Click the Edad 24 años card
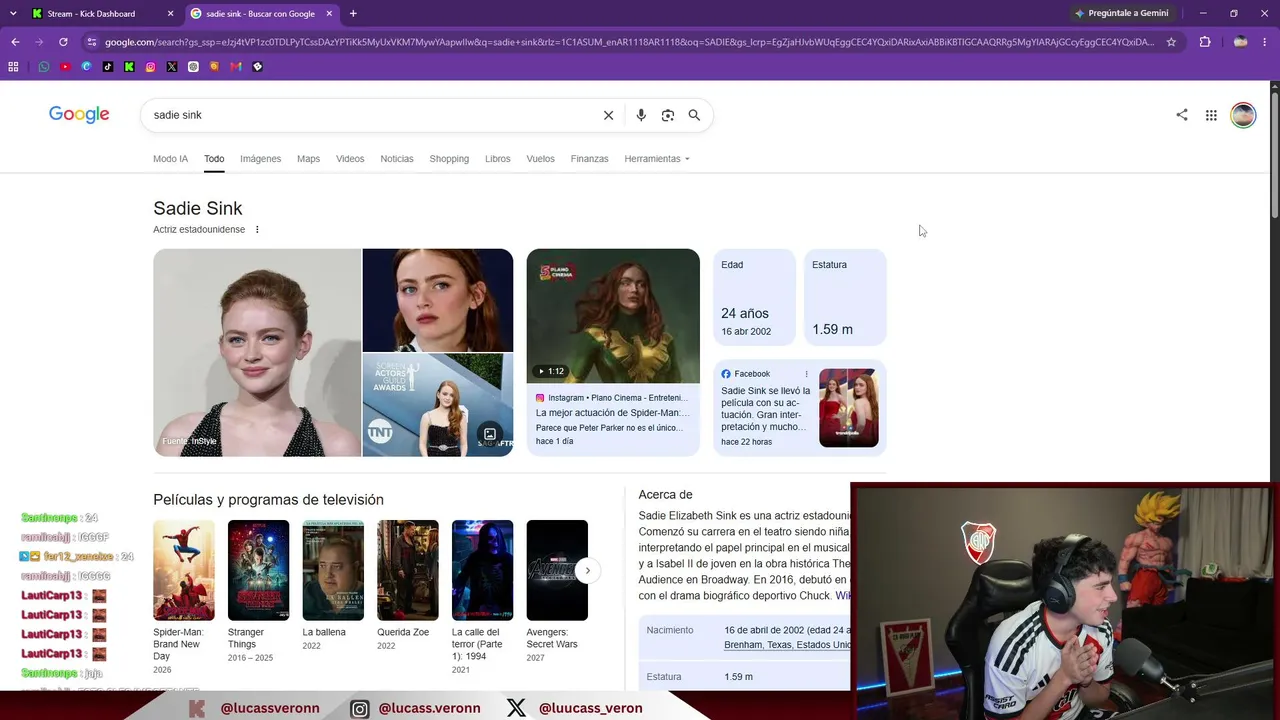The width and height of the screenshot is (1280, 720). click(x=754, y=298)
